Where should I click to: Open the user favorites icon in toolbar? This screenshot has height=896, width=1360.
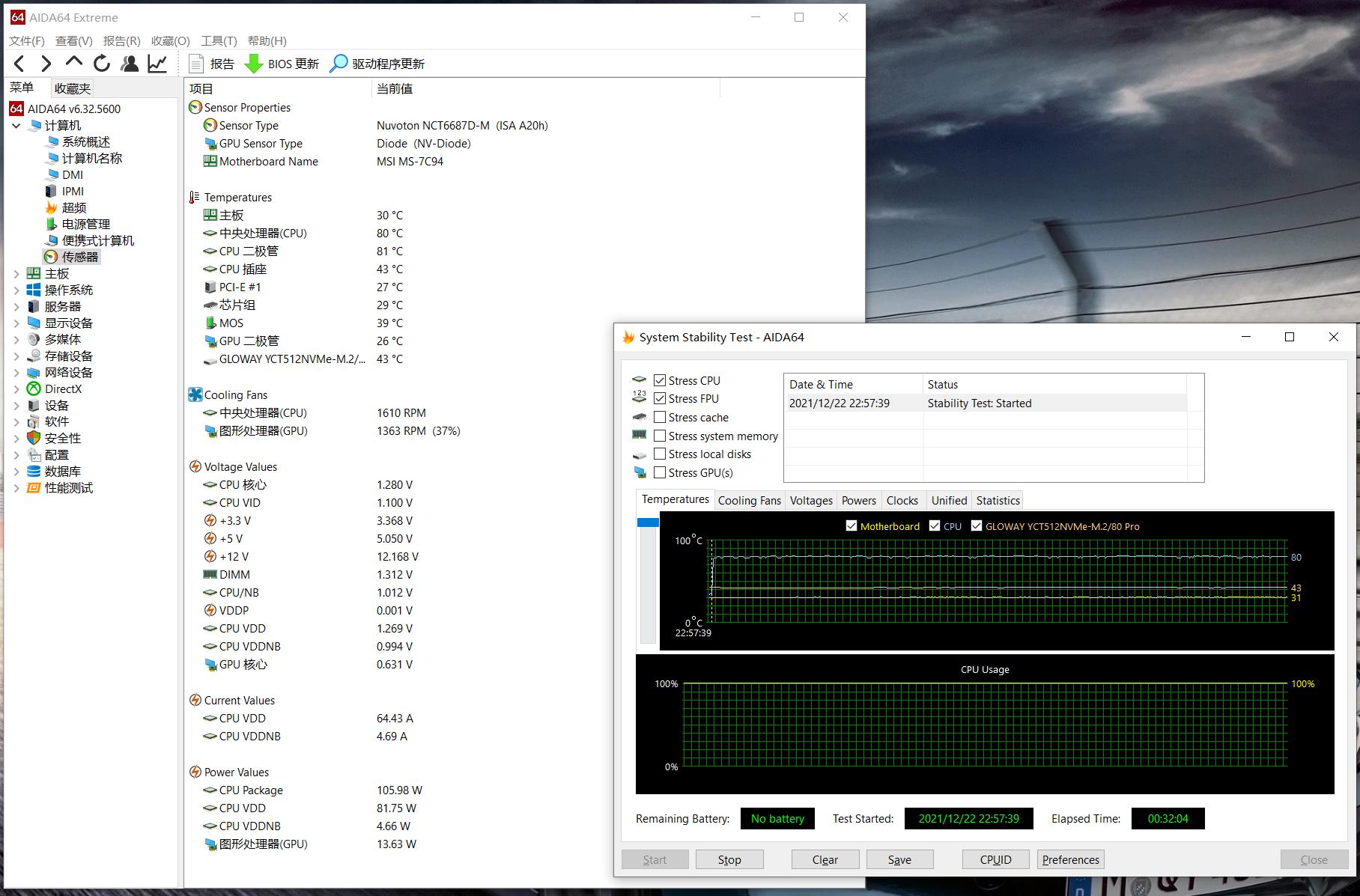click(130, 64)
